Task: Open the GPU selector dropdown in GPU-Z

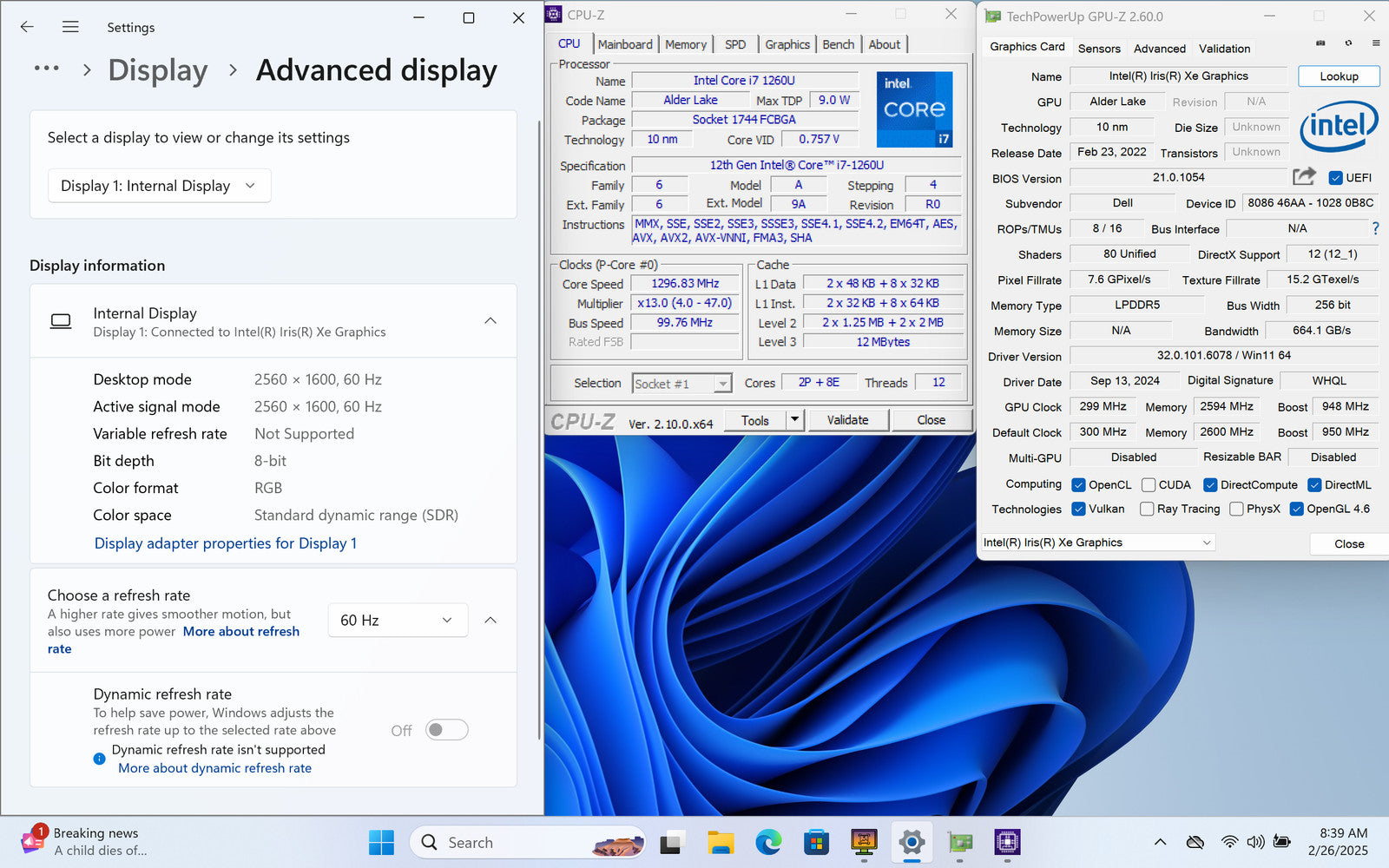Action: pos(1097,542)
